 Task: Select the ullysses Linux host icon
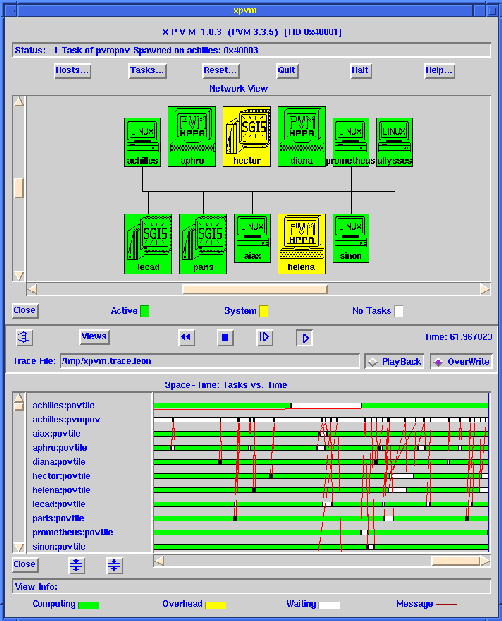[x=394, y=142]
